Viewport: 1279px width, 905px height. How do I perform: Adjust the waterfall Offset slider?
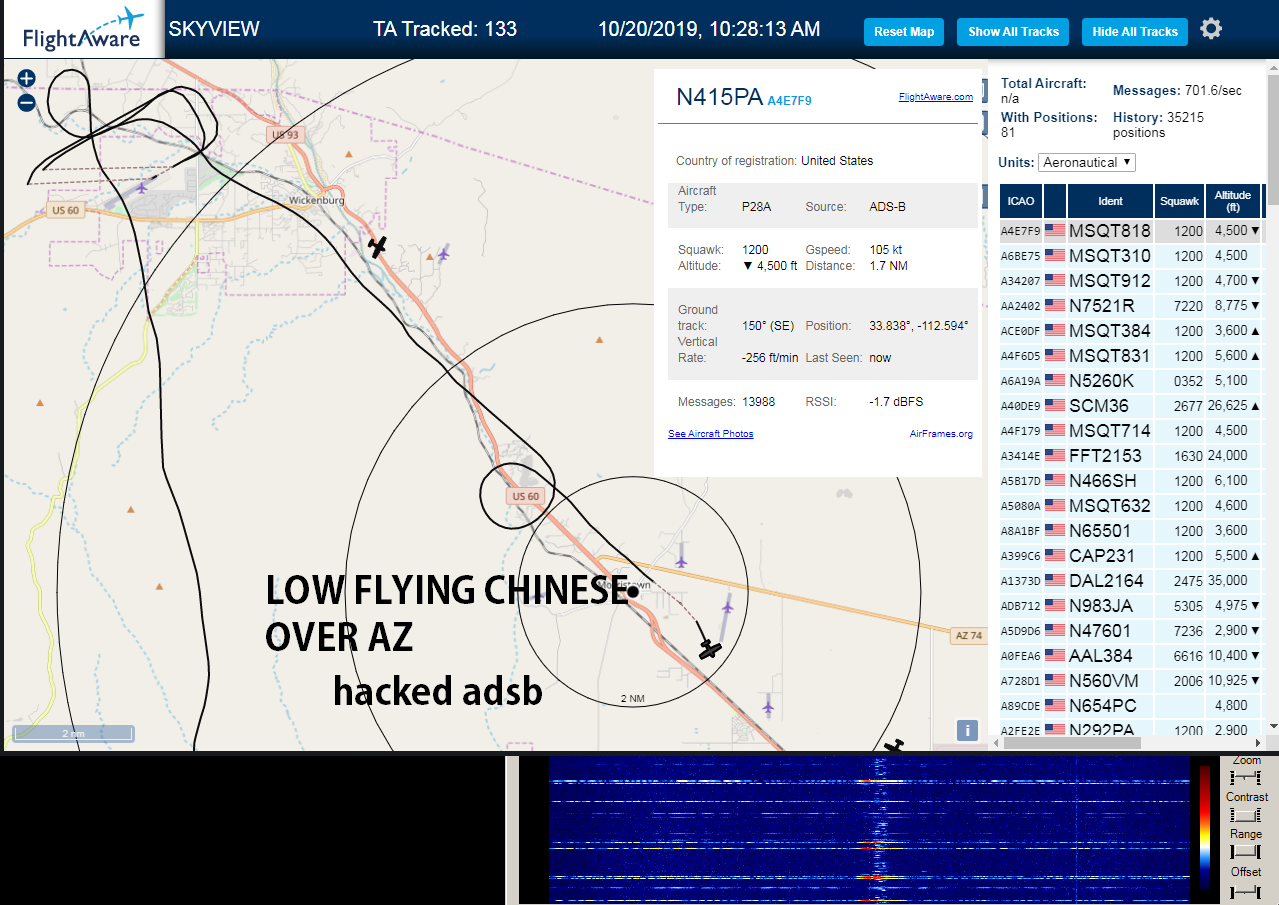tap(1246, 890)
